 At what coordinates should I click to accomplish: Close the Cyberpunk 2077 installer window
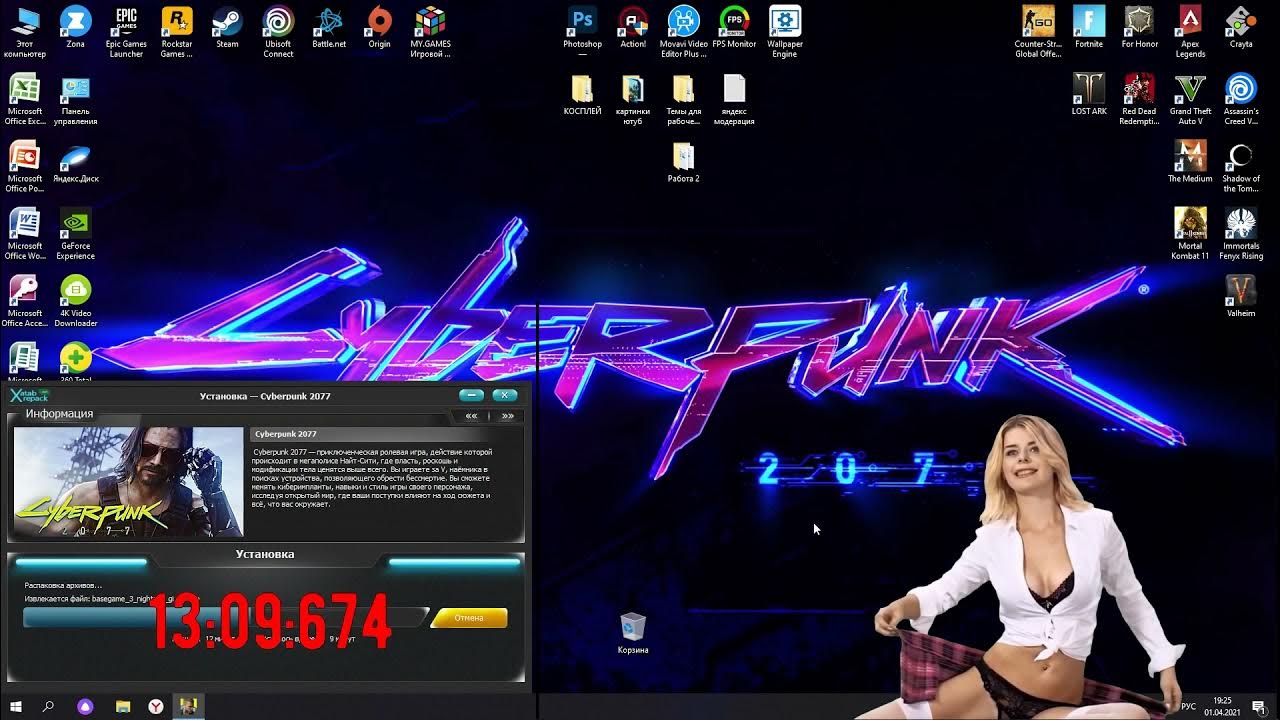pos(506,395)
